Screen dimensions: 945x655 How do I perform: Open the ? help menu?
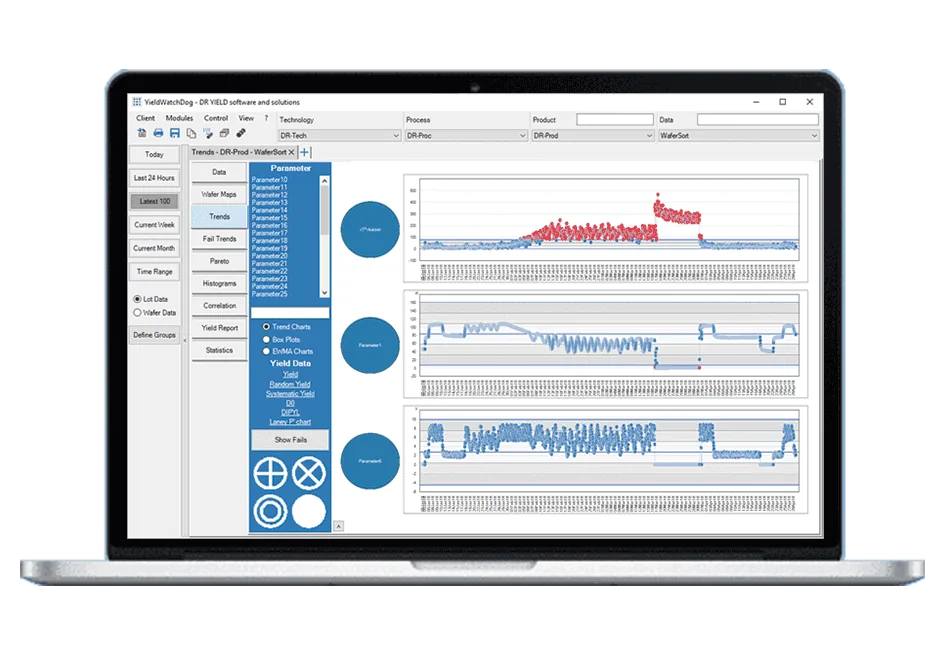point(266,118)
